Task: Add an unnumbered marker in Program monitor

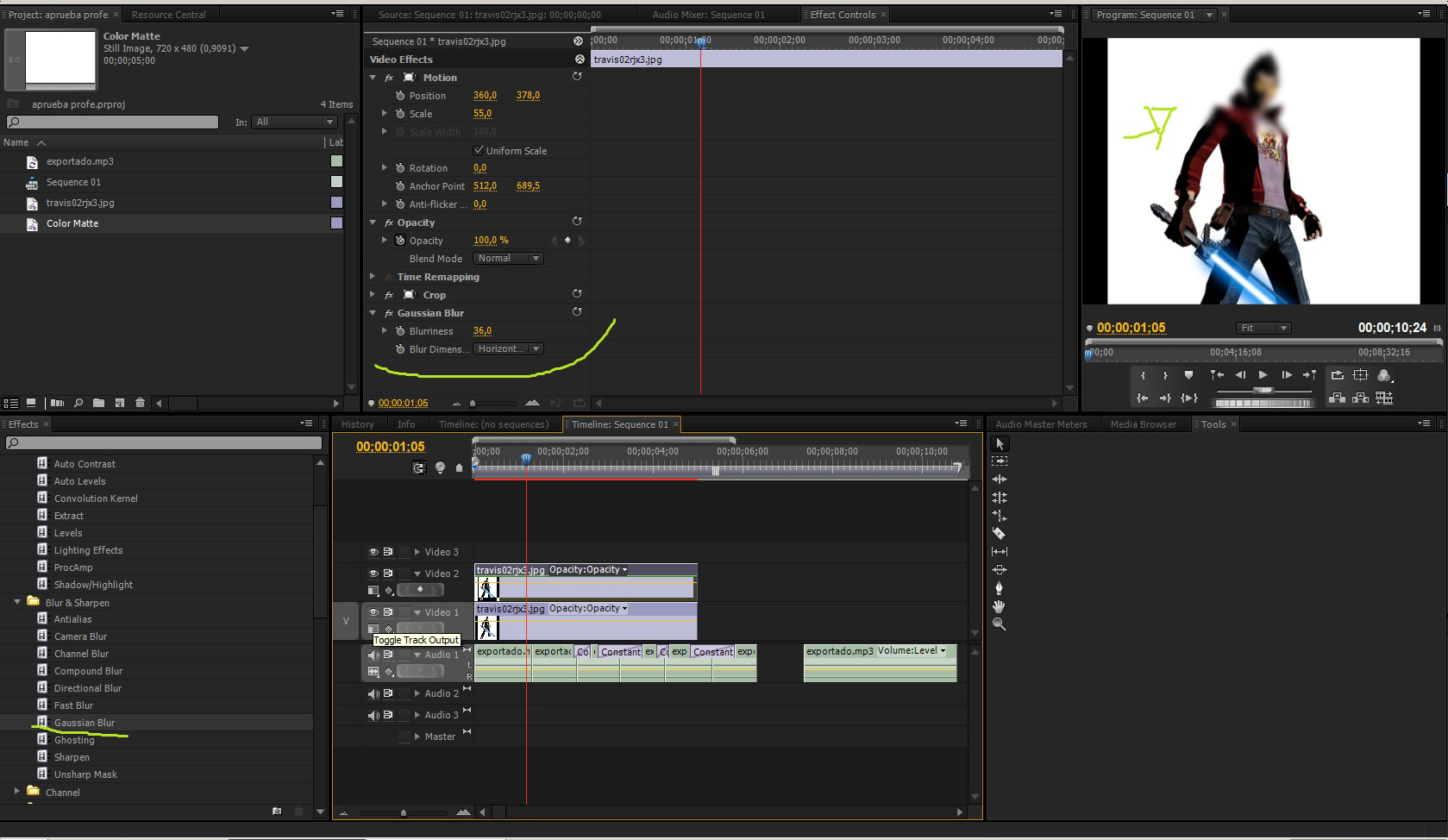Action: [x=1188, y=375]
